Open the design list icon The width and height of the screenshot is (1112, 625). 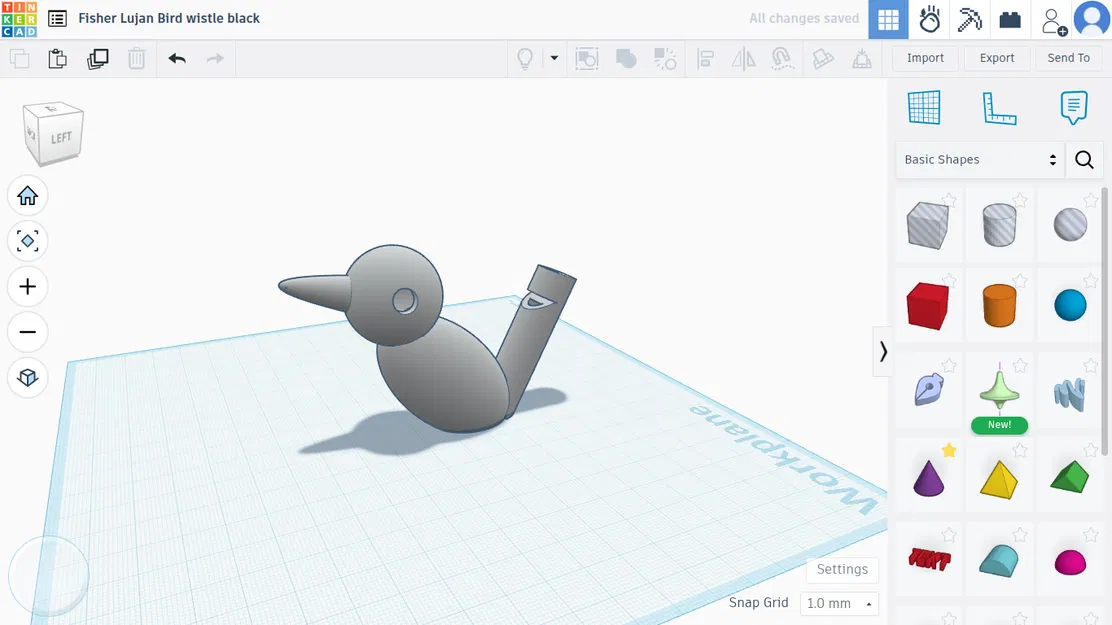[57, 18]
